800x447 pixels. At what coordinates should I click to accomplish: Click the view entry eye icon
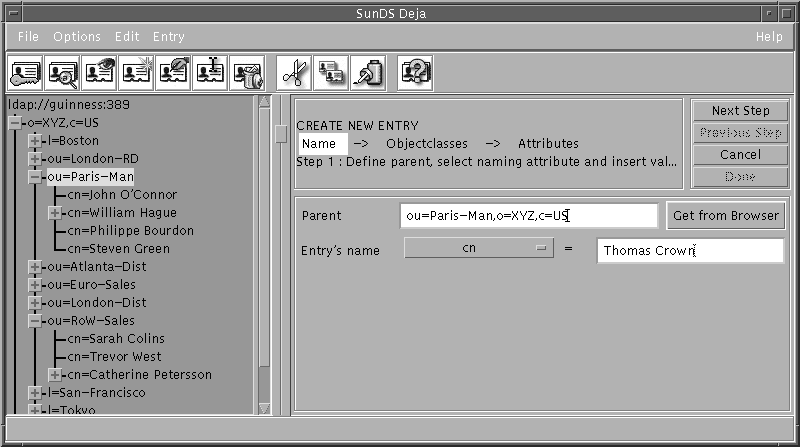[x=99, y=73]
